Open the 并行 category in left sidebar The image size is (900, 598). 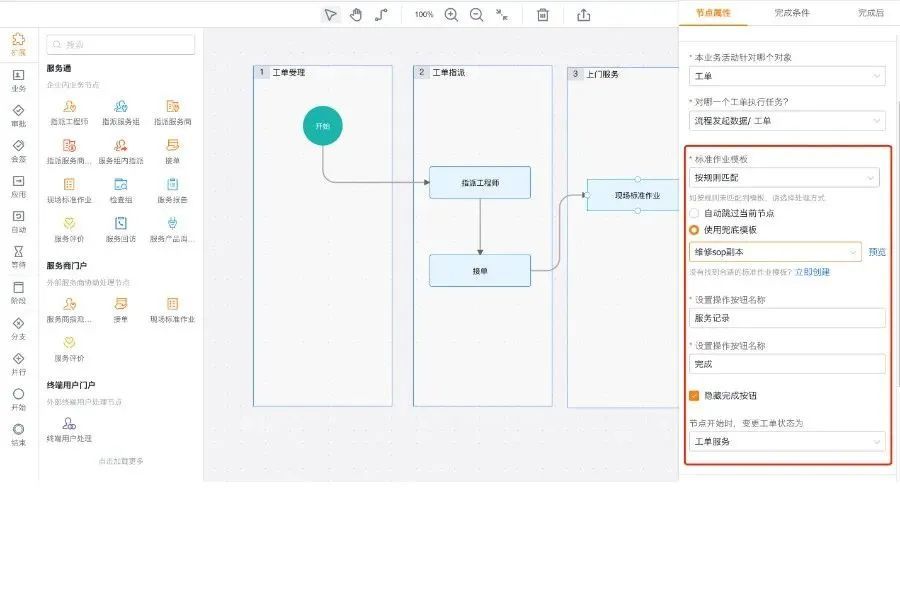[18, 364]
